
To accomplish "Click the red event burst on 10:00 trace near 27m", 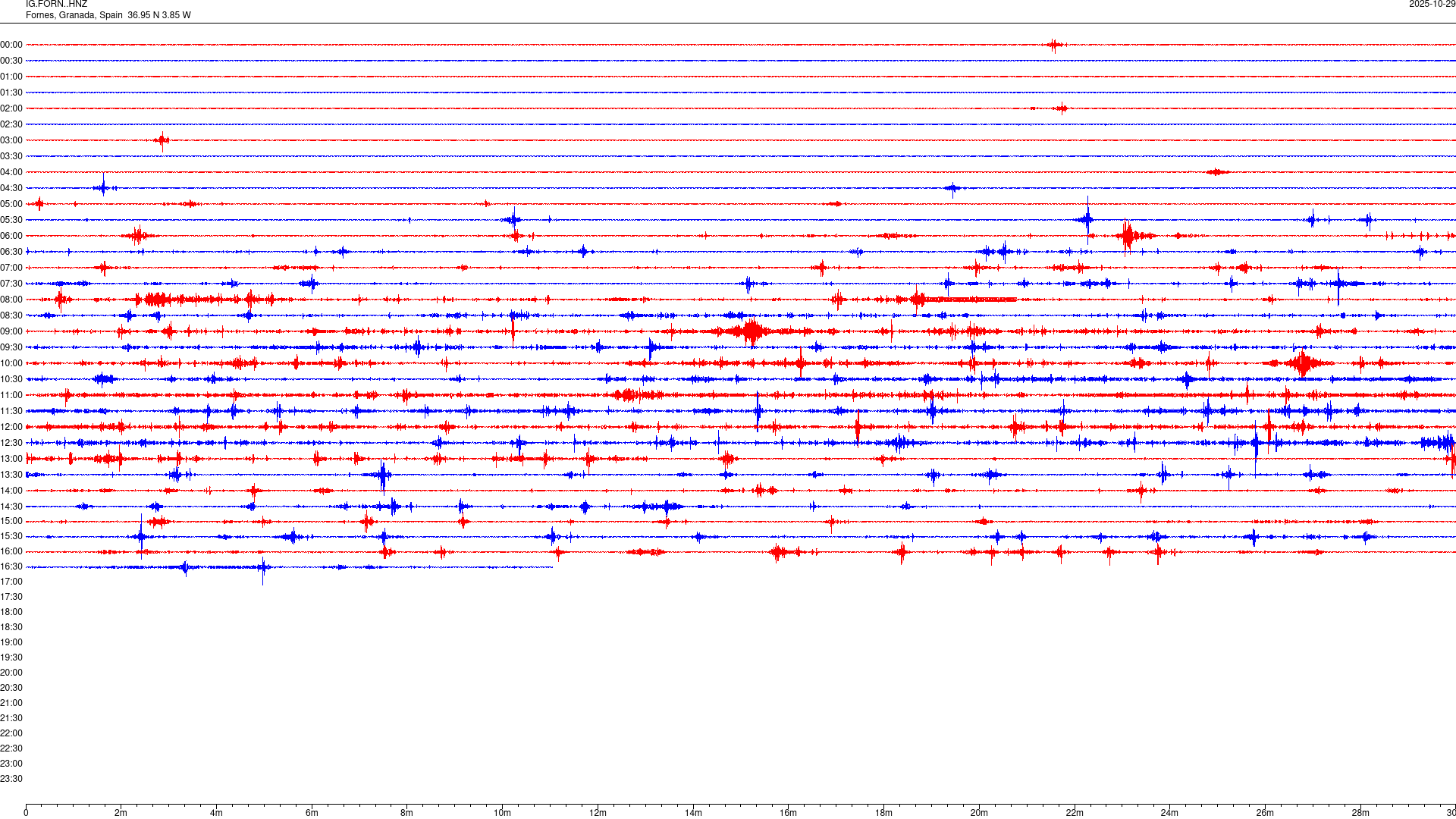I will tap(1303, 363).
